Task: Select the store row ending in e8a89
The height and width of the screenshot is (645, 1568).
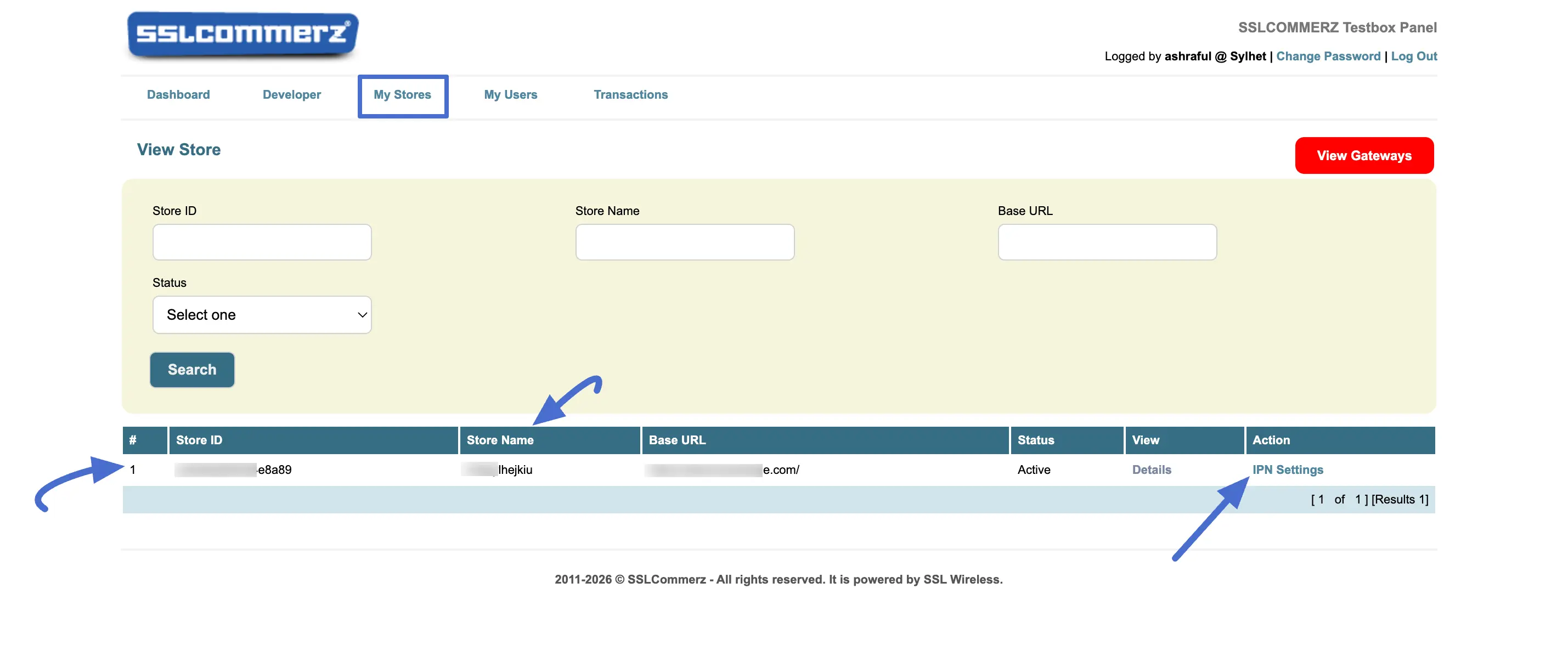Action: (779, 469)
